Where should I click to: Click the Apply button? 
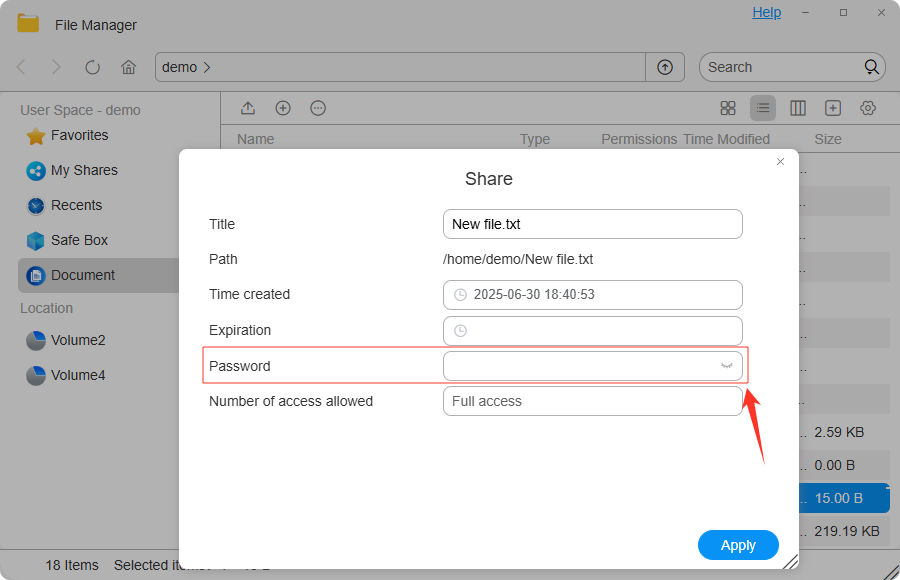tap(738, 545)
